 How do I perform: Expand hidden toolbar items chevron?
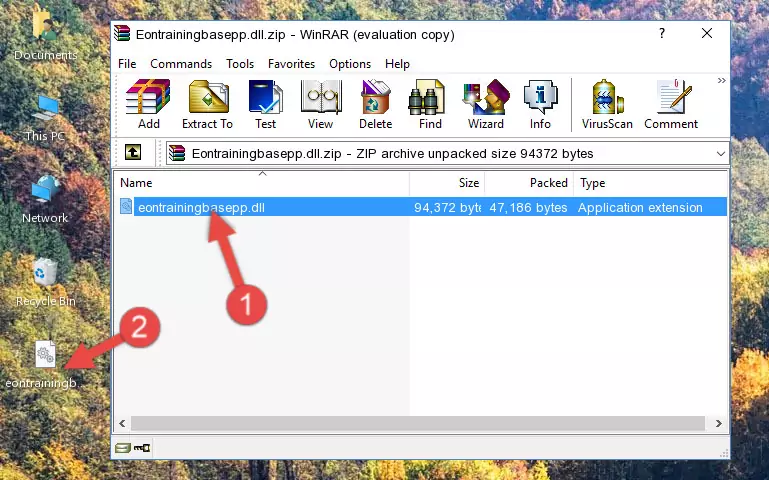721,81
